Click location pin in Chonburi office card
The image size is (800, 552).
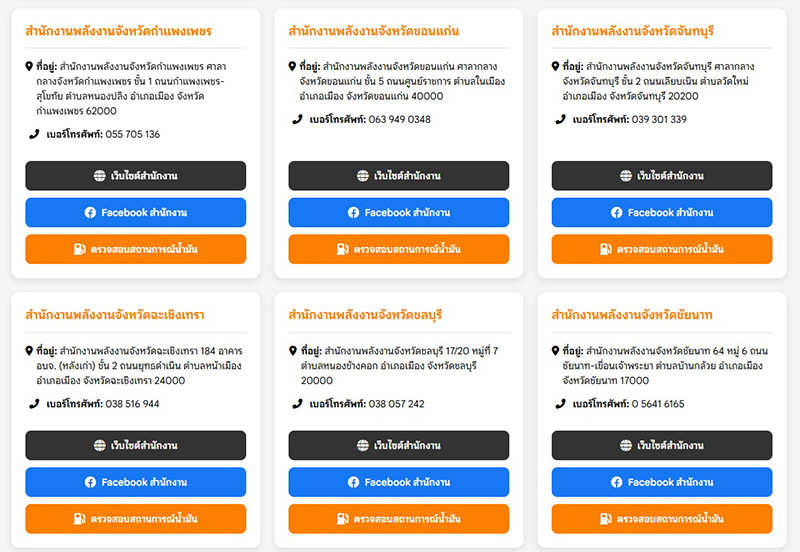(292, 352)
